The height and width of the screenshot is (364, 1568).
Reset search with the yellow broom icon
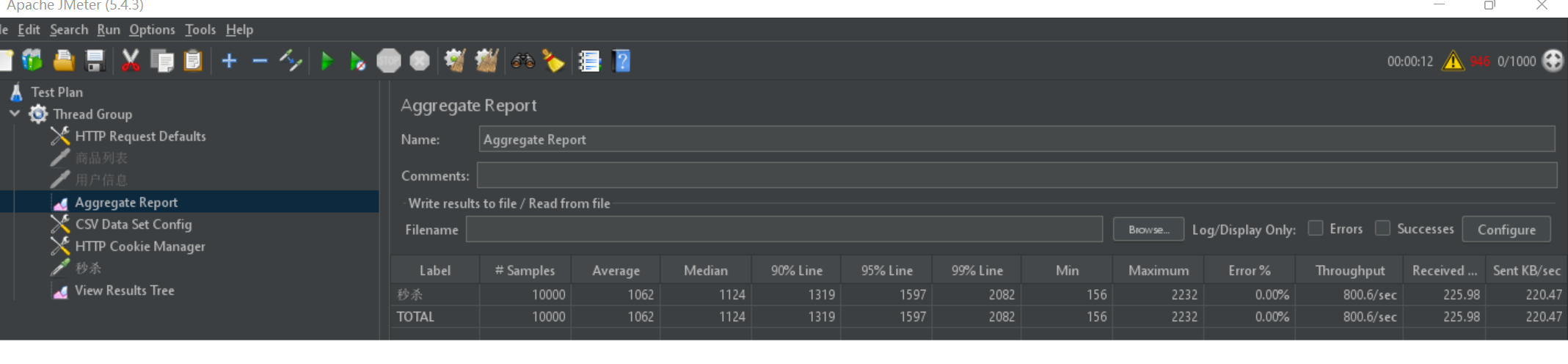click(x=553, y=60)
